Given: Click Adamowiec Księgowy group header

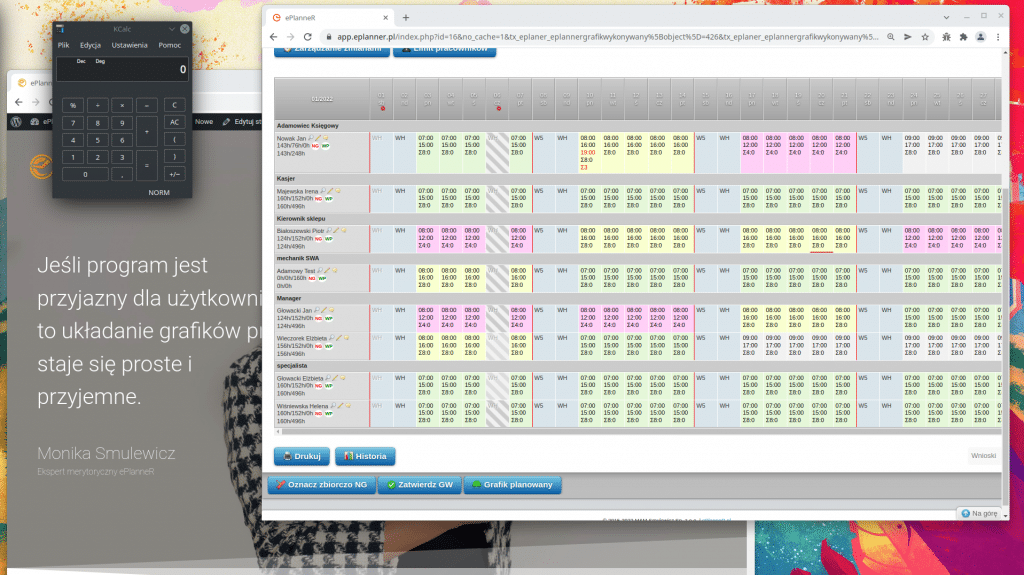Looking at the screenshot, I should 308,125.
